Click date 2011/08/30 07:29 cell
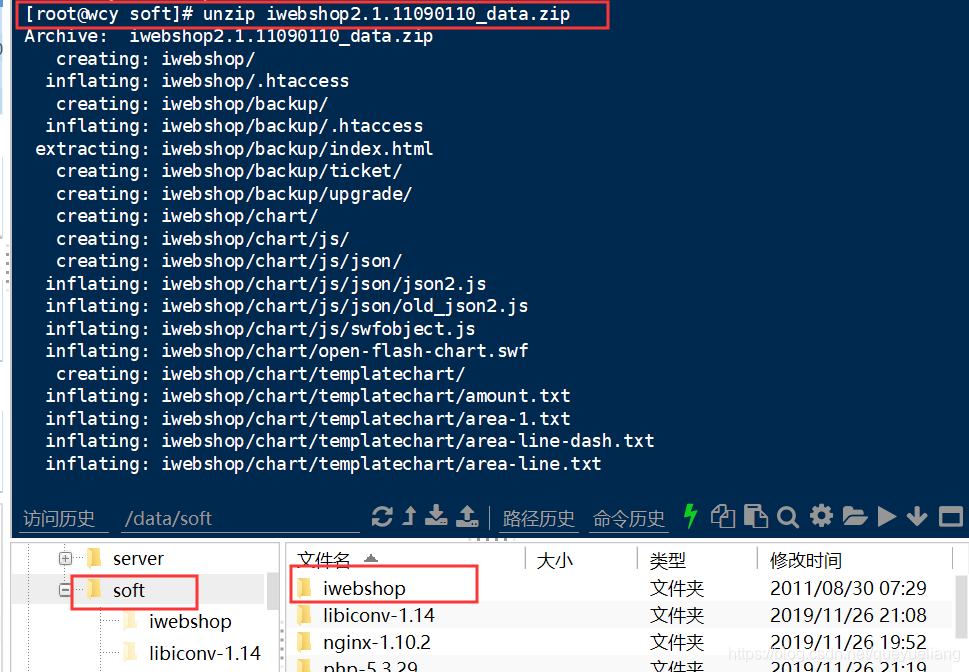969x672 pixels. [848, 588]
